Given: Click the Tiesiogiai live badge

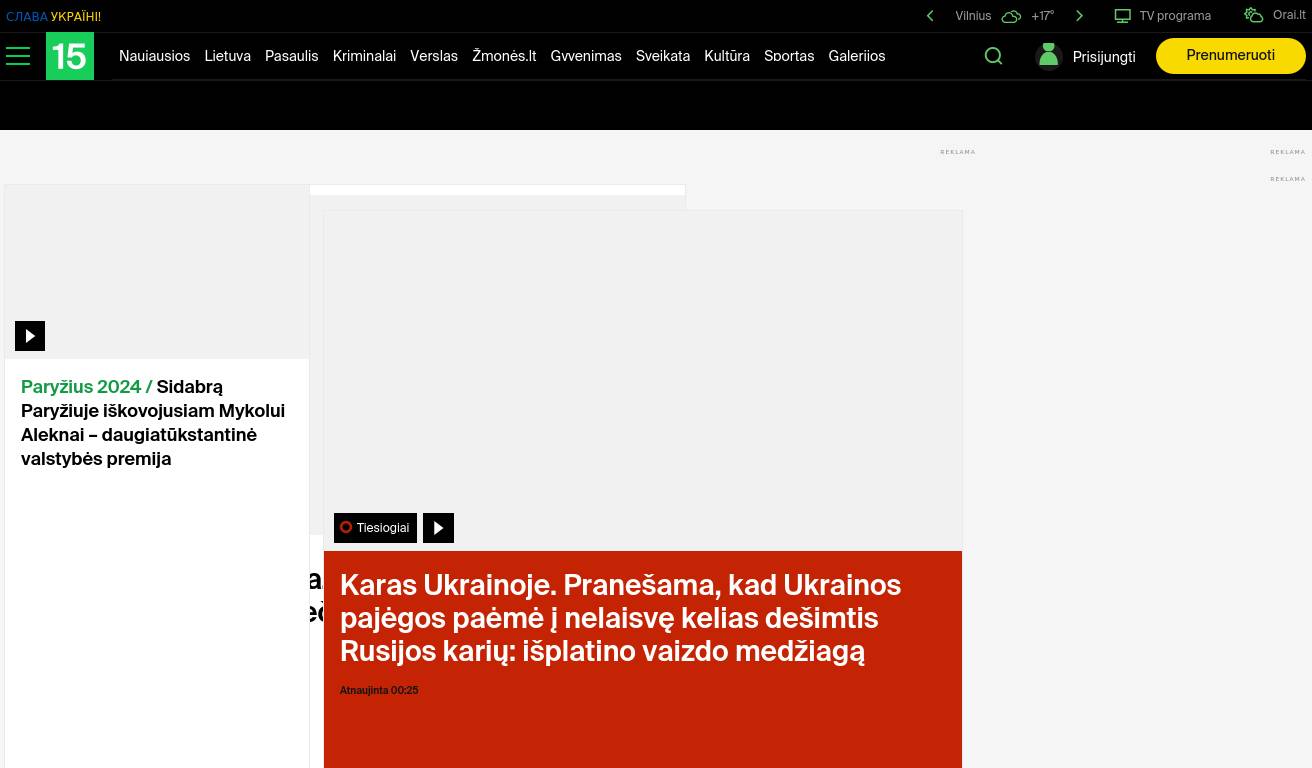Looking at the screenshot, I should (x=375, y=528).
